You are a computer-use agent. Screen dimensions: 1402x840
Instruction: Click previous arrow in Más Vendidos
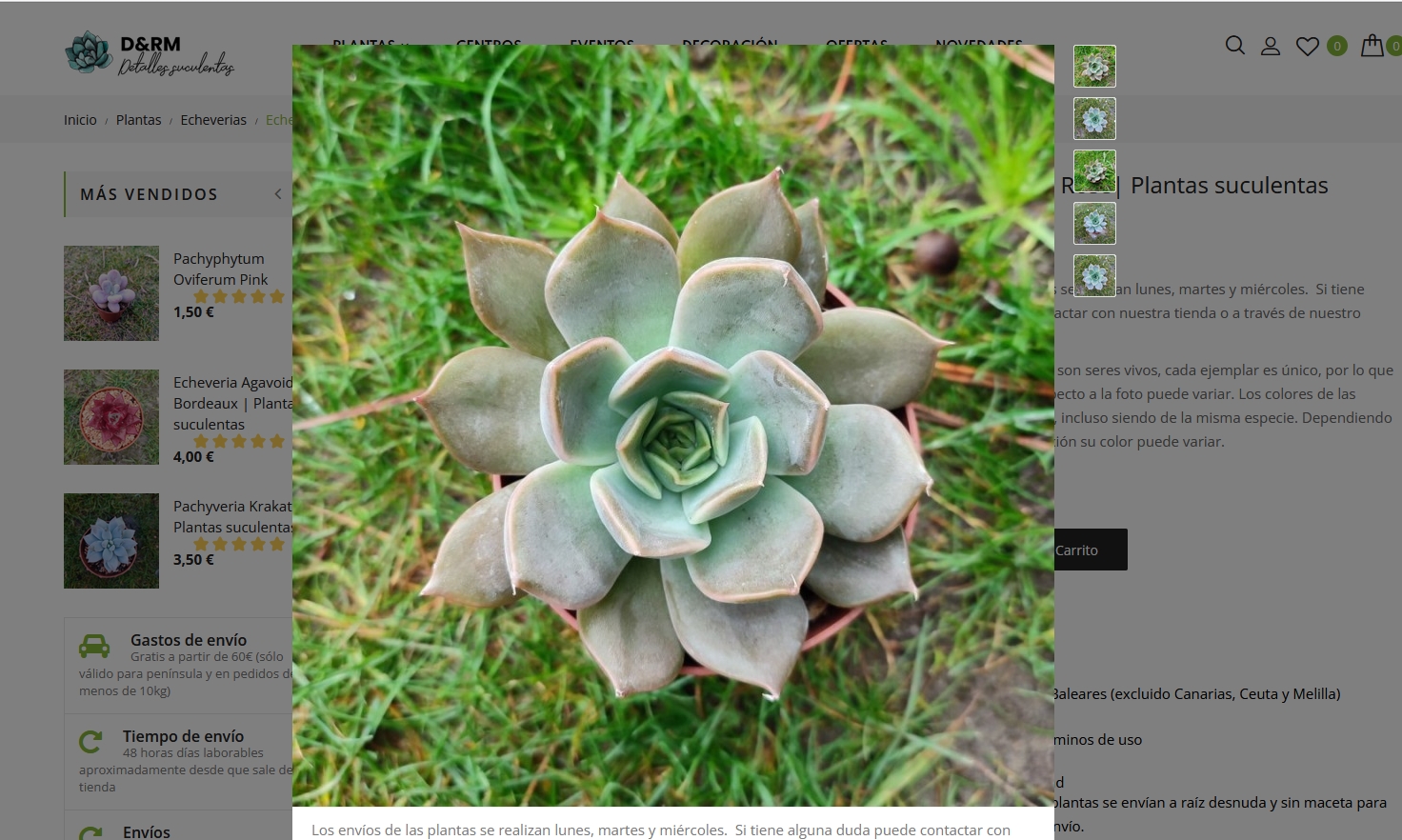278,194
